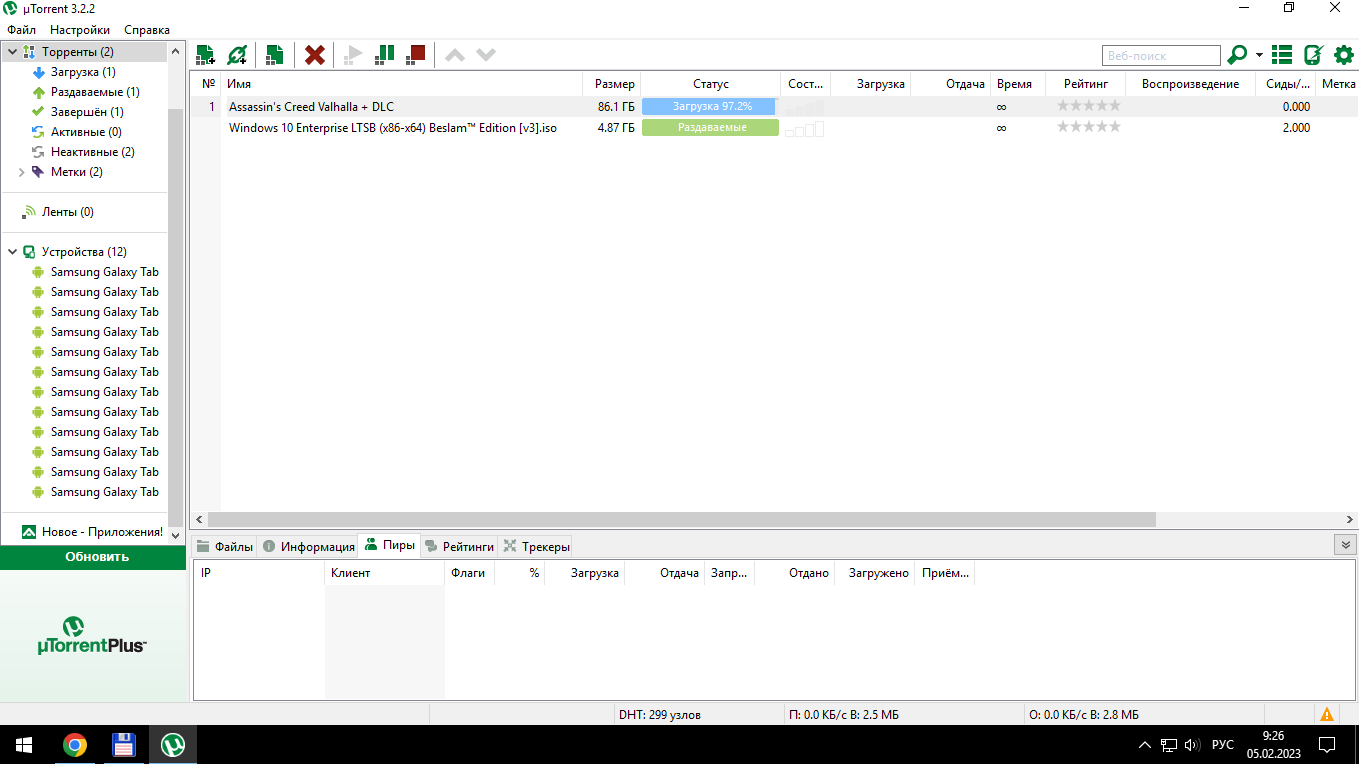Sort torrents by the Статус column

click(x=711, y=84)
